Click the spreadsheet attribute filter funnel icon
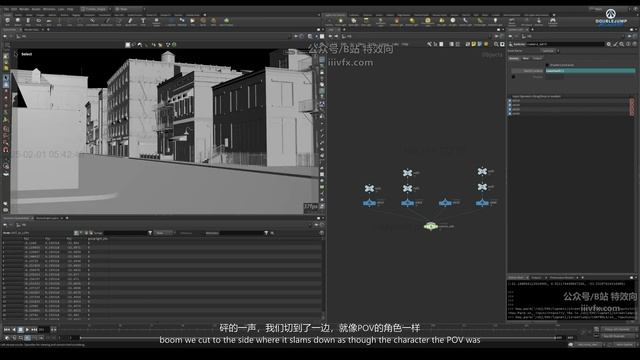 (266, 233)
